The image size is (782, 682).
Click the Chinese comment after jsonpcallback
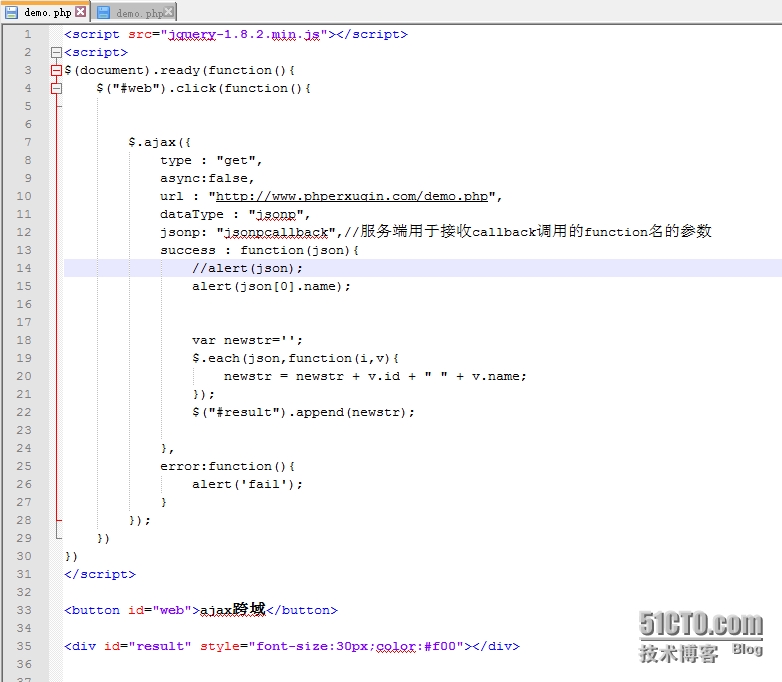tap(528, 231)
